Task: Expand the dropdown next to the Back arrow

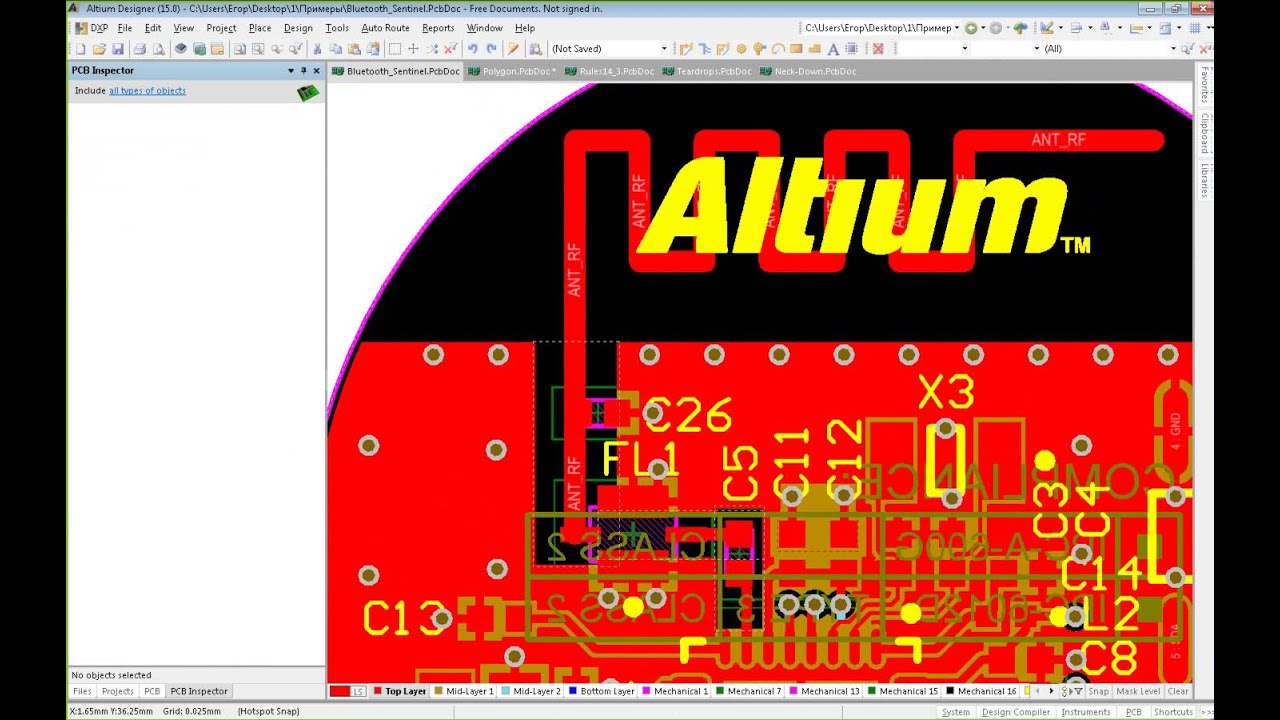Action: click(983, 27)
